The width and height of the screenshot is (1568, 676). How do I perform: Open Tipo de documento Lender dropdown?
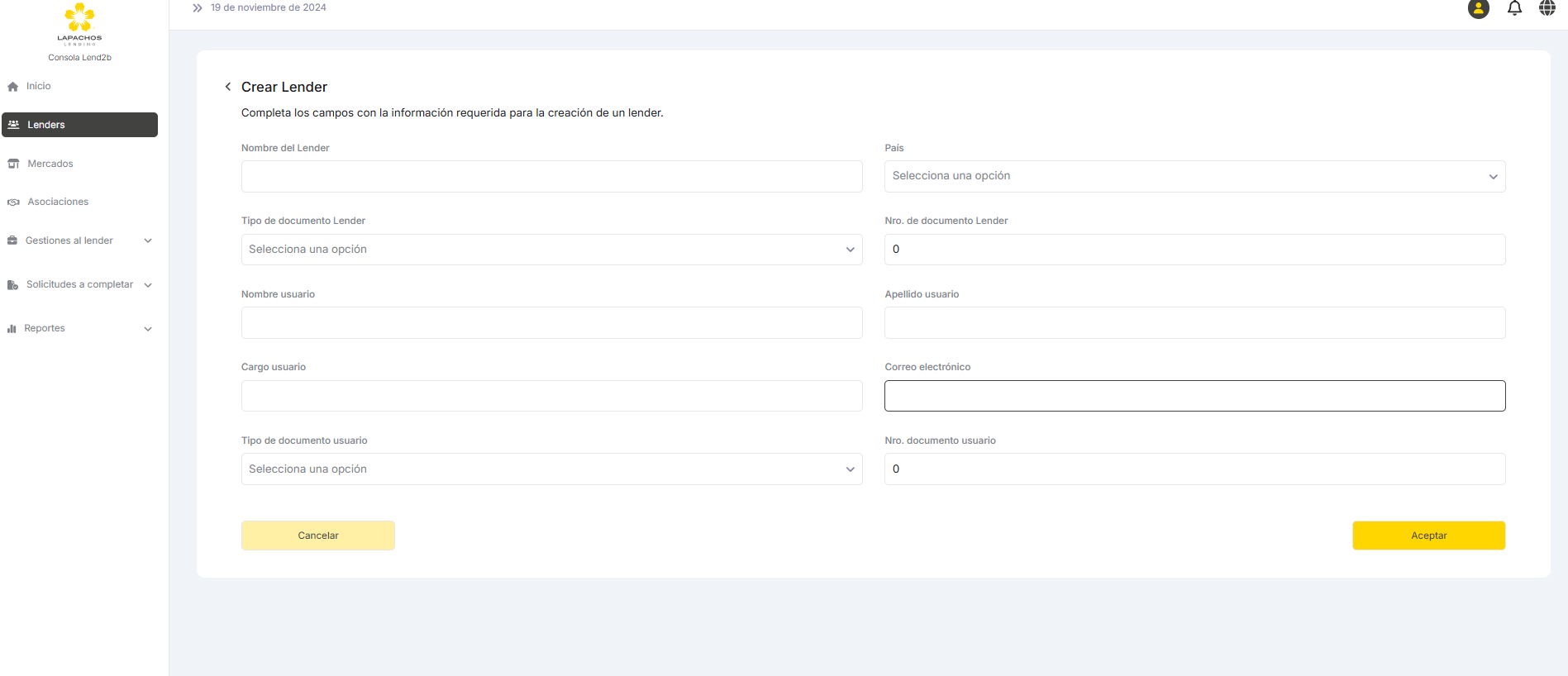pyautogui.click(x=551, y=250)
